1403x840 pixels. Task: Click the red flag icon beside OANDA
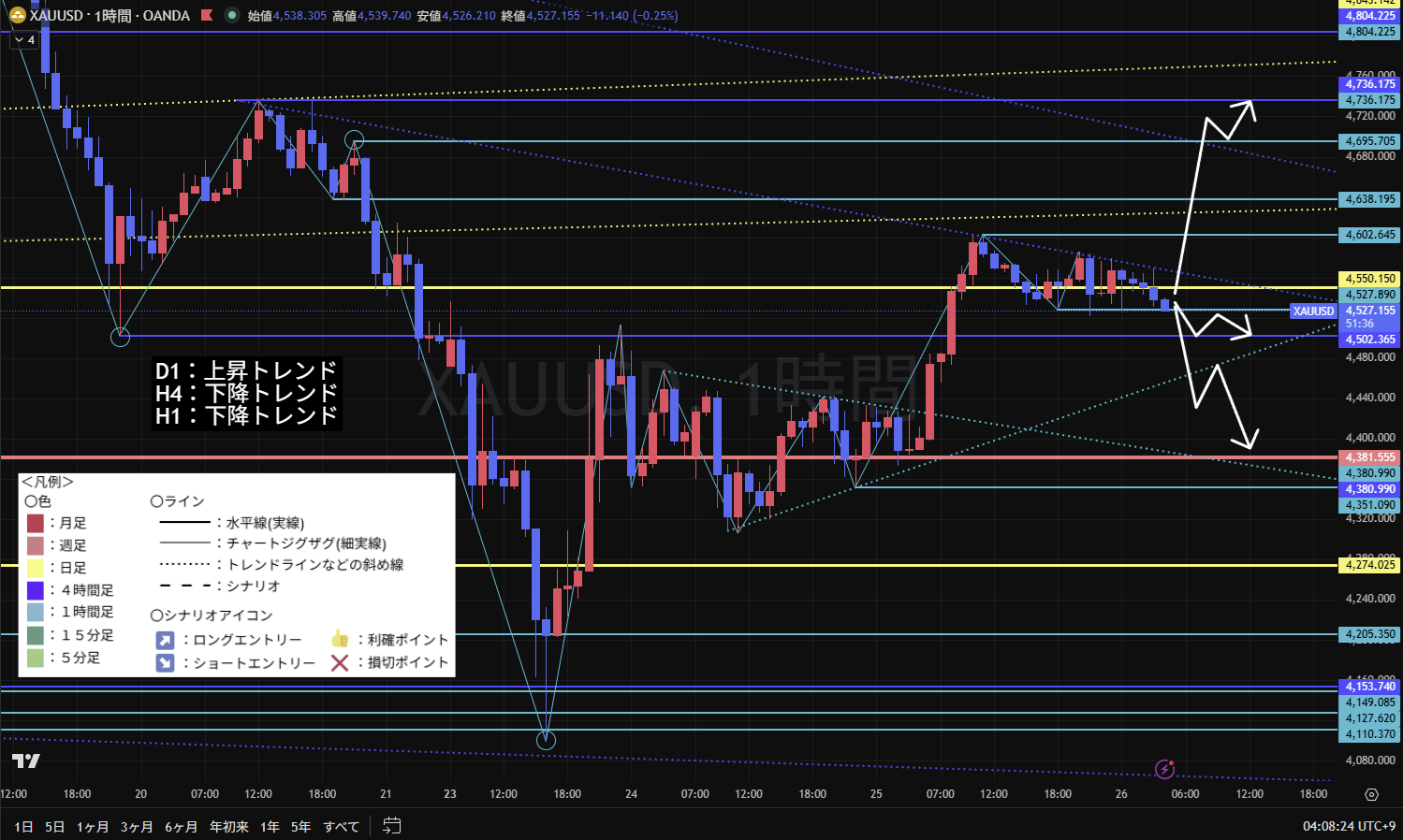(x=207, y=16)
